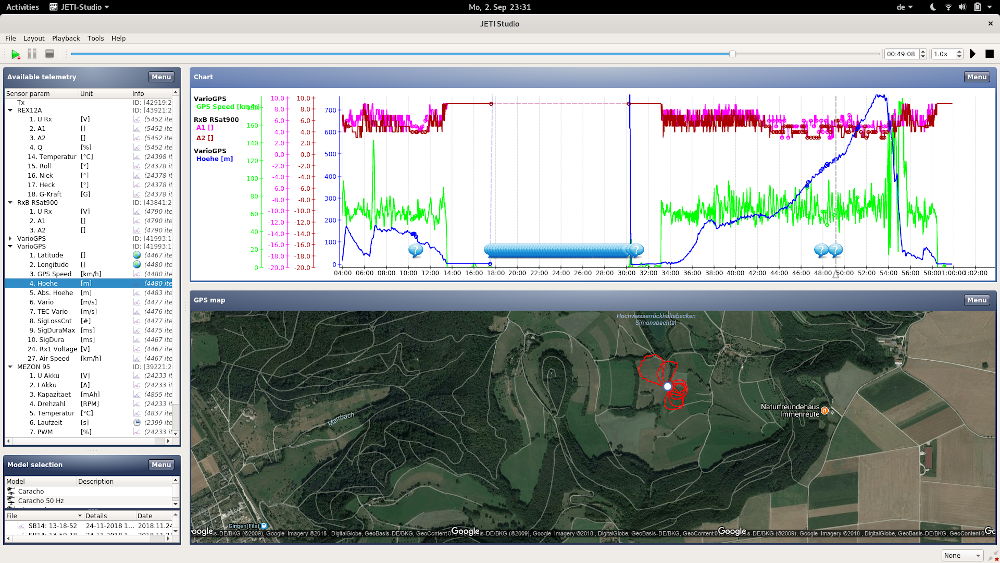The image size is (1000, 563).
Task: Click the volume speaker icon in top bar
Action: click(x=962, y=7)
